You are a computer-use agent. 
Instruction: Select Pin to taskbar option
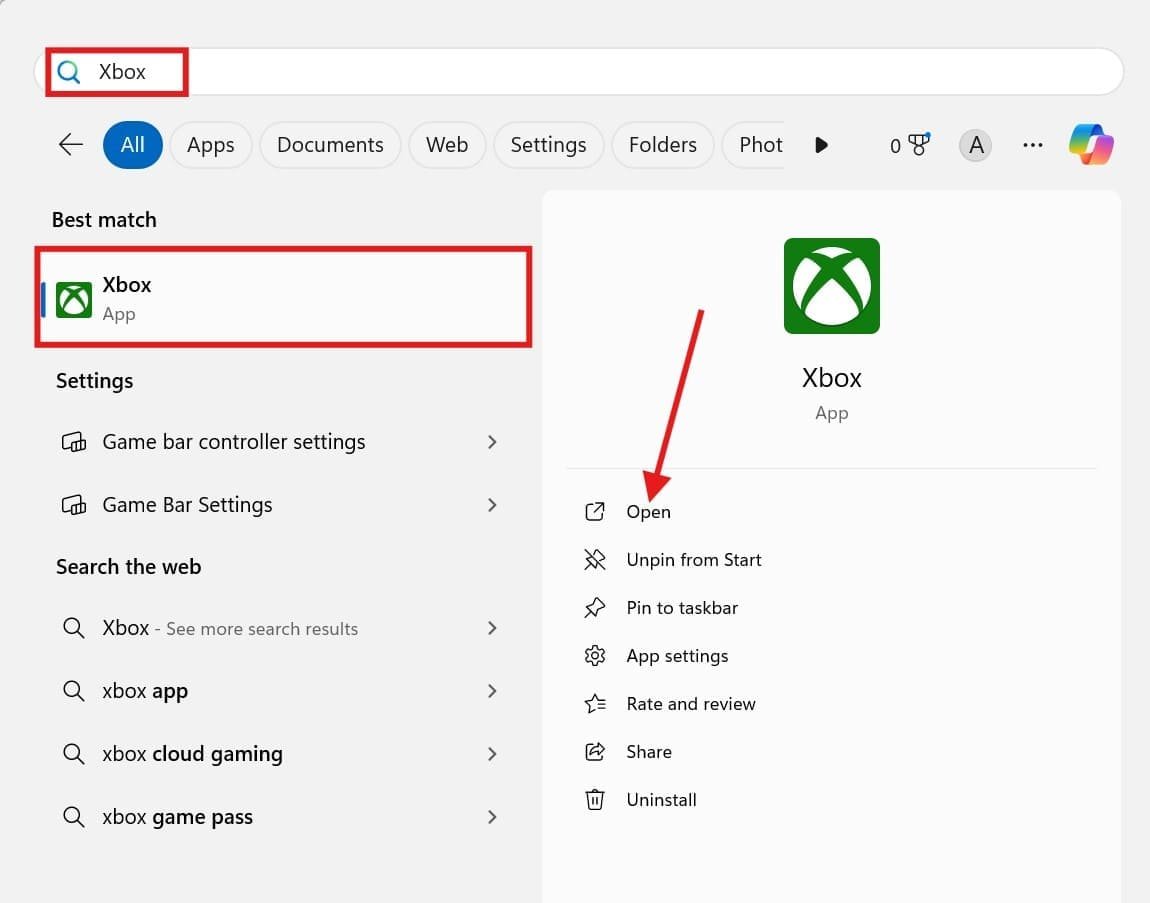(x=681, y=608)
